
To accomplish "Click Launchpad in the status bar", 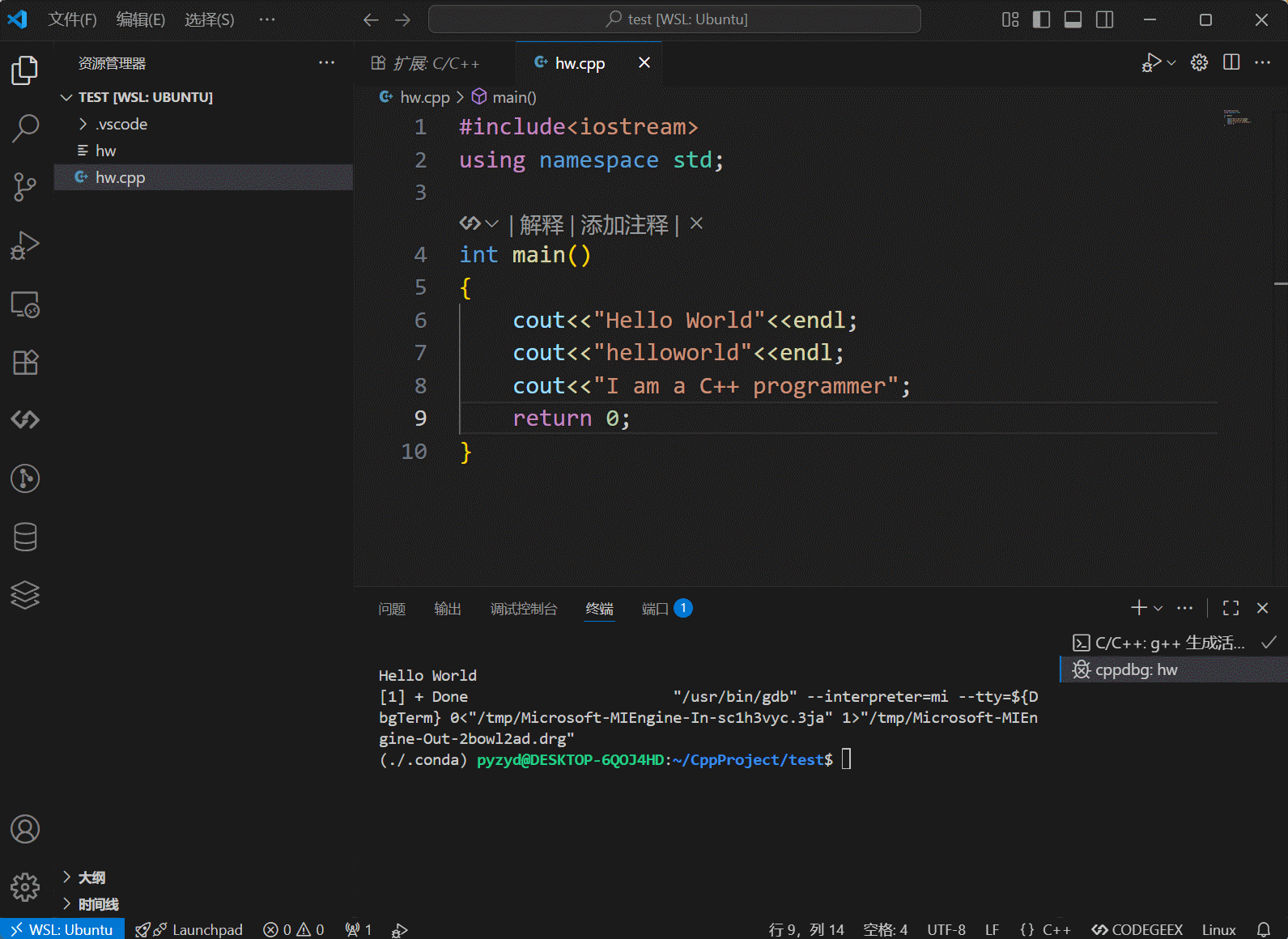I will [x=189, y=929].
